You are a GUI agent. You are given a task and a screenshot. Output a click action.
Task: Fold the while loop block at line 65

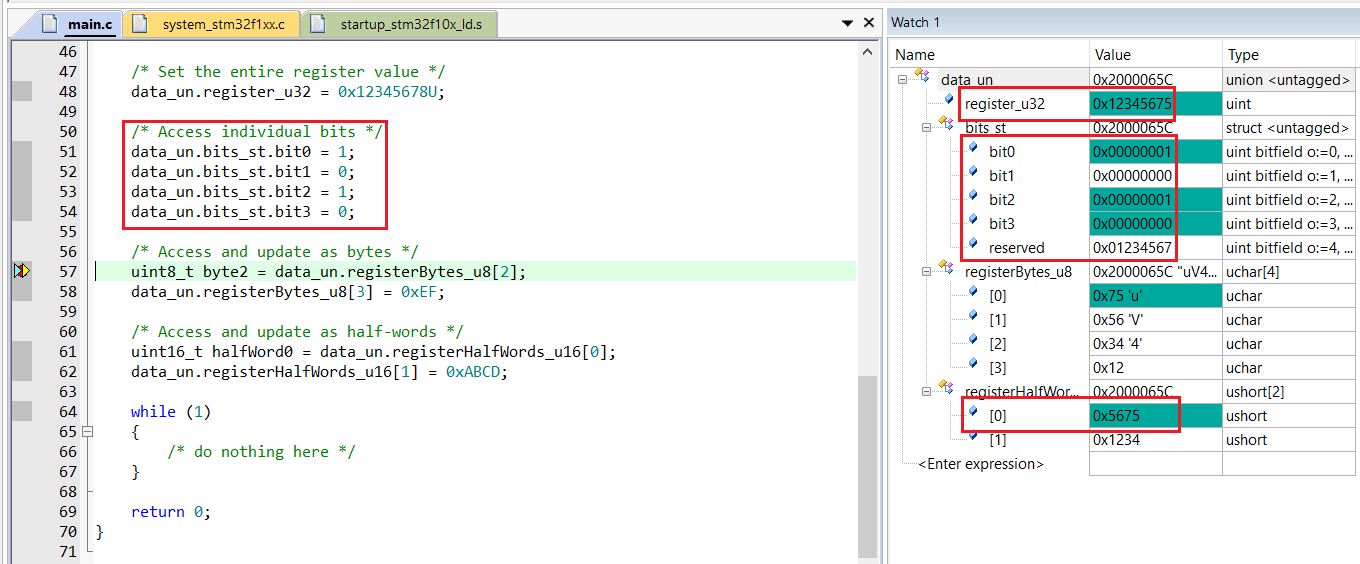tap(87, 432)
